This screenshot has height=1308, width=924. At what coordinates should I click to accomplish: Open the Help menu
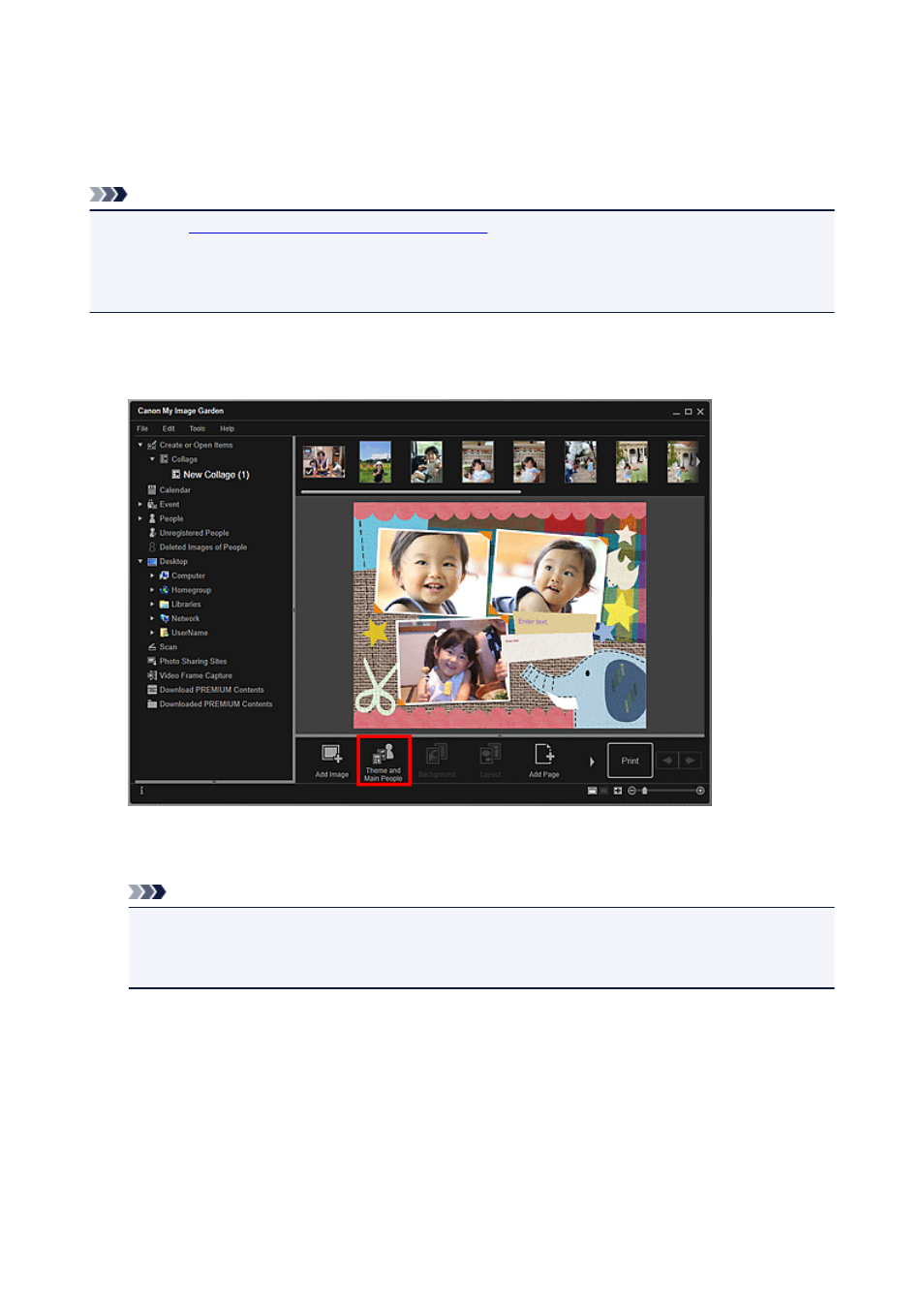tap(227, 428)
